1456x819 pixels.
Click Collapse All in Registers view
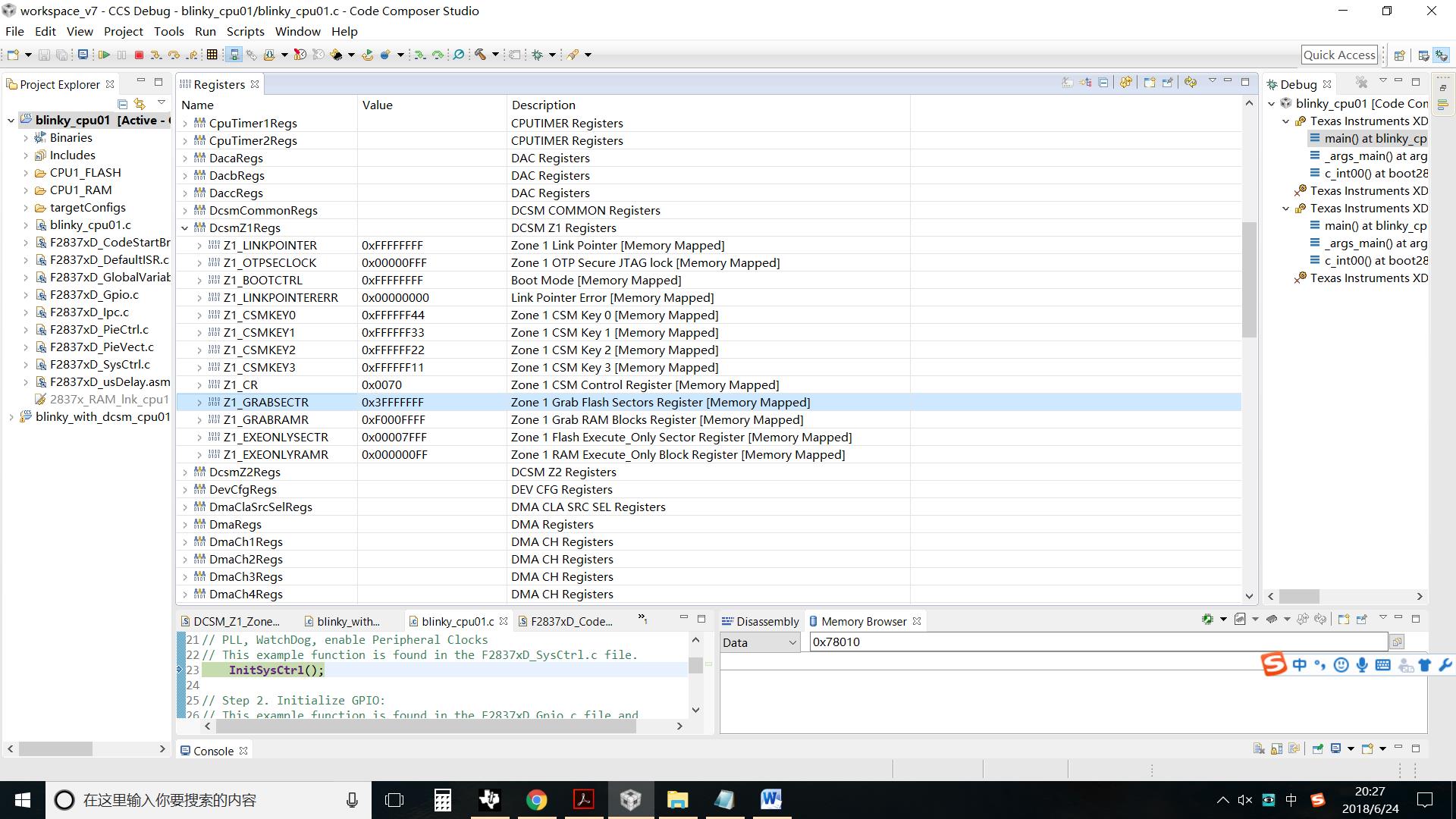click(1103, 83)
